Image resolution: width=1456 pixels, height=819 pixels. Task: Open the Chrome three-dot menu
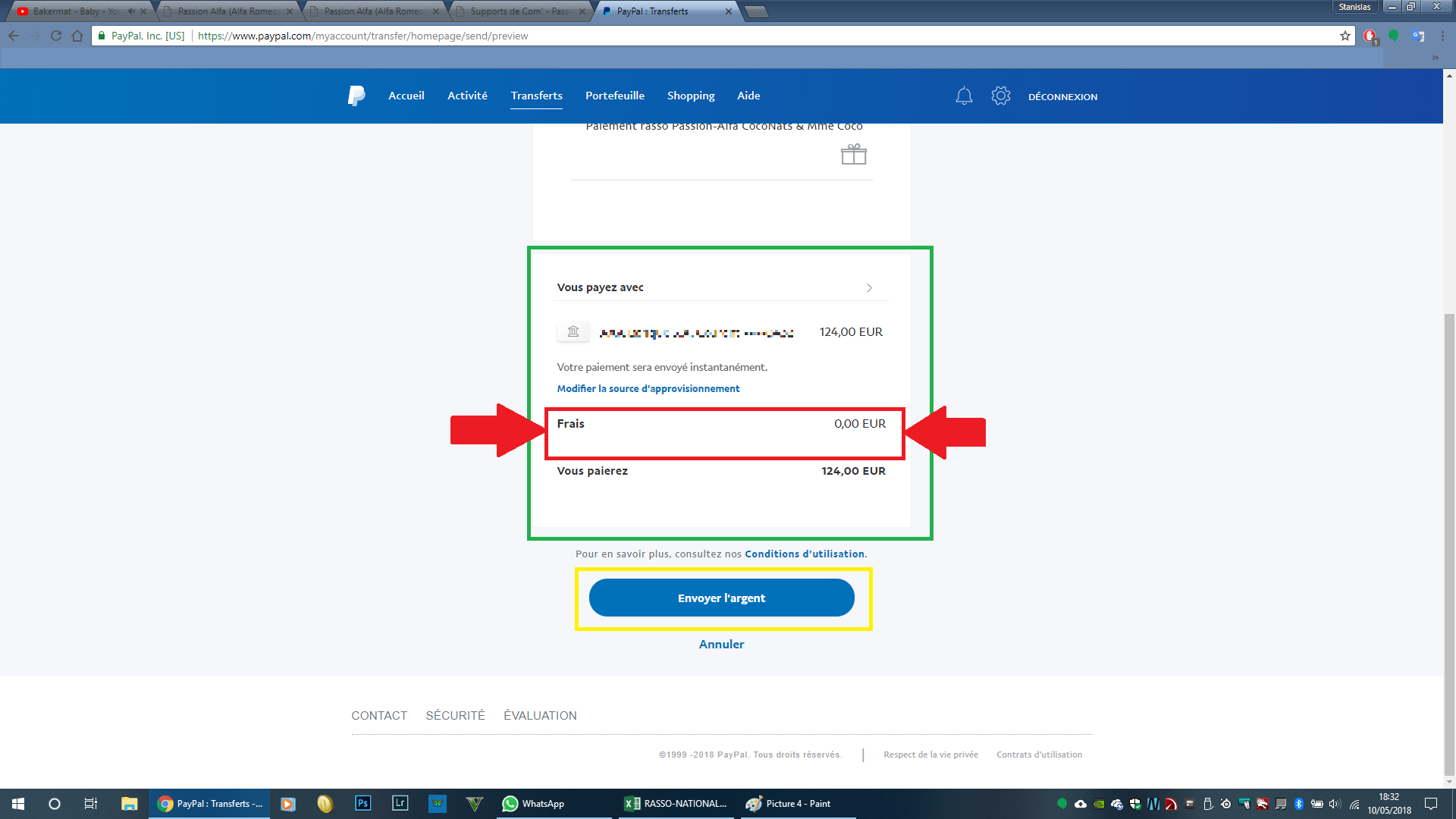coord(1442,36)
